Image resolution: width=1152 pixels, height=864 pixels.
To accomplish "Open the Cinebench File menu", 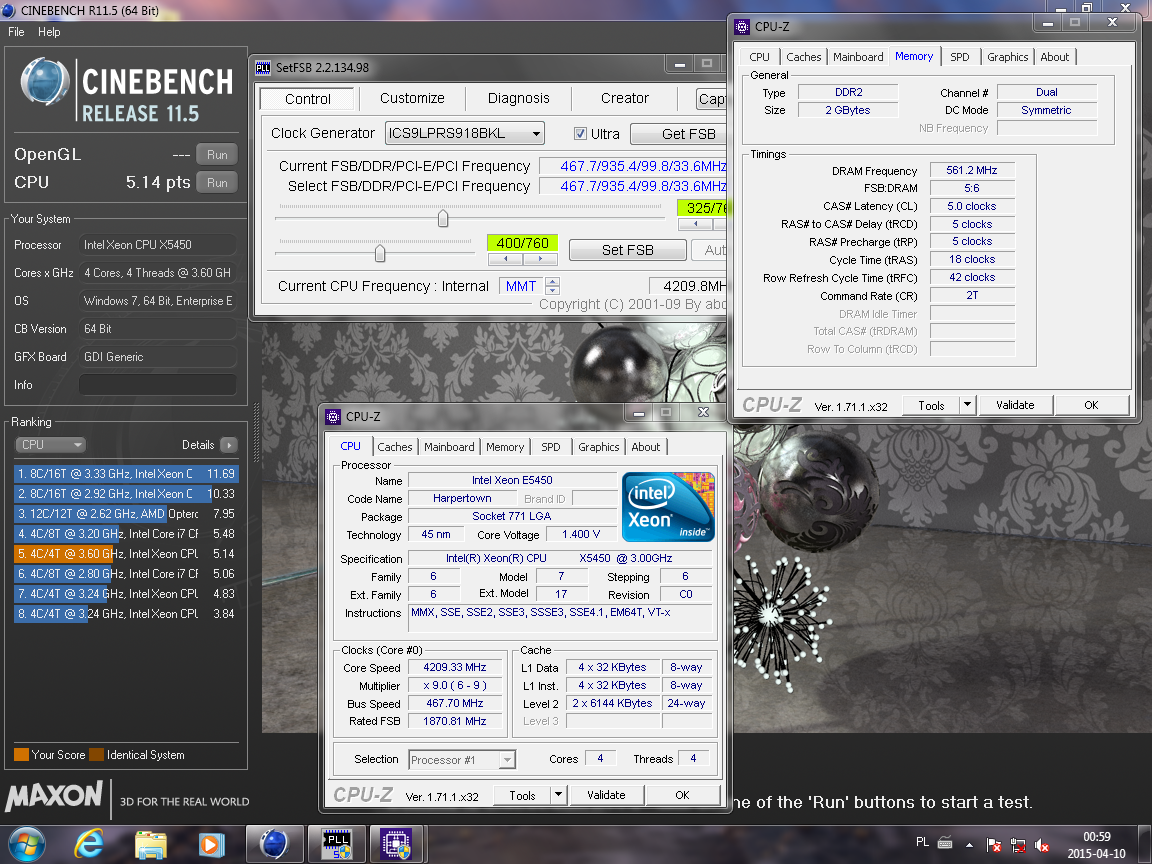I will [16, 32].
